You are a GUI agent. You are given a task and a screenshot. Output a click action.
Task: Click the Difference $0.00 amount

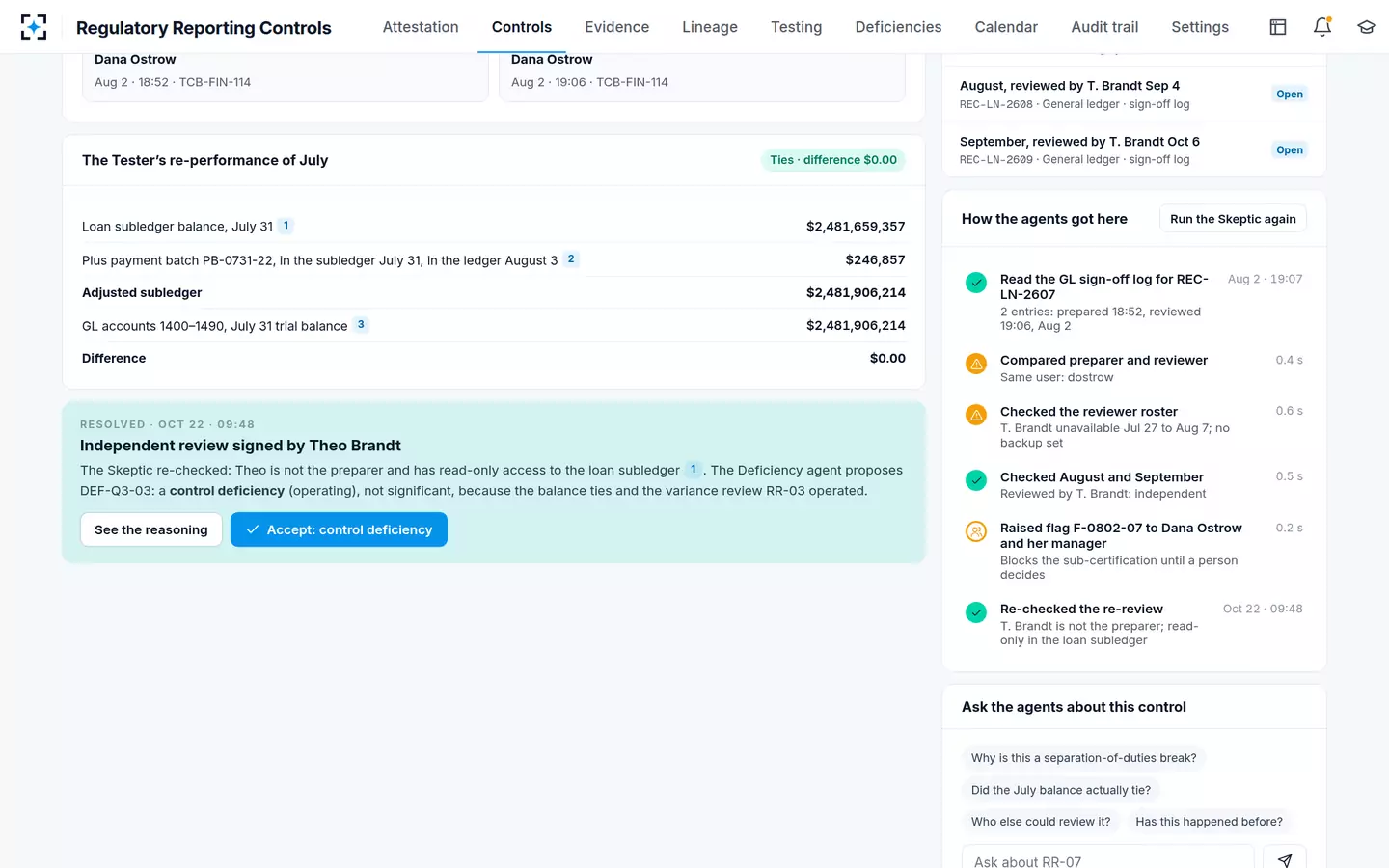pos(887,358)
